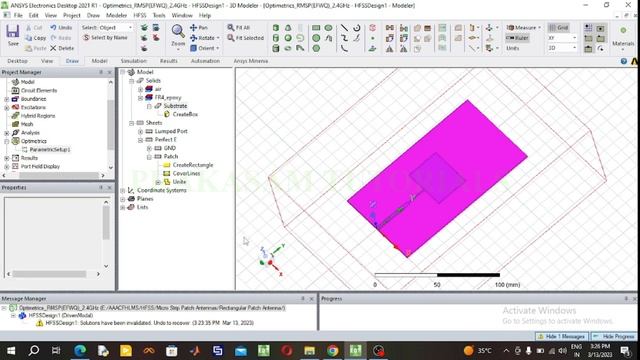Open the help question-mark icon

[x=624, y=61]
